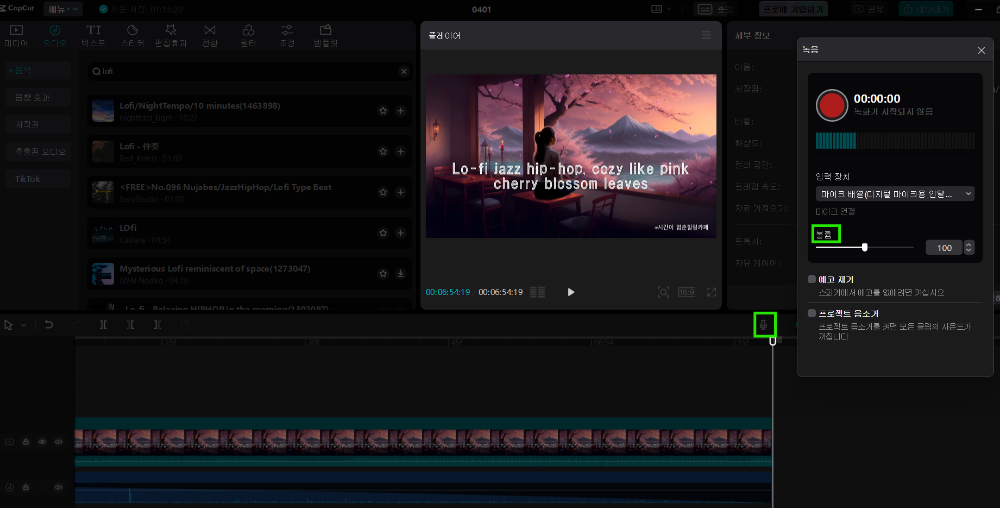The height and width of the screenshot is (508, 1000).
Task: Open the player panel hamburger menu
Action: point(706,35)
